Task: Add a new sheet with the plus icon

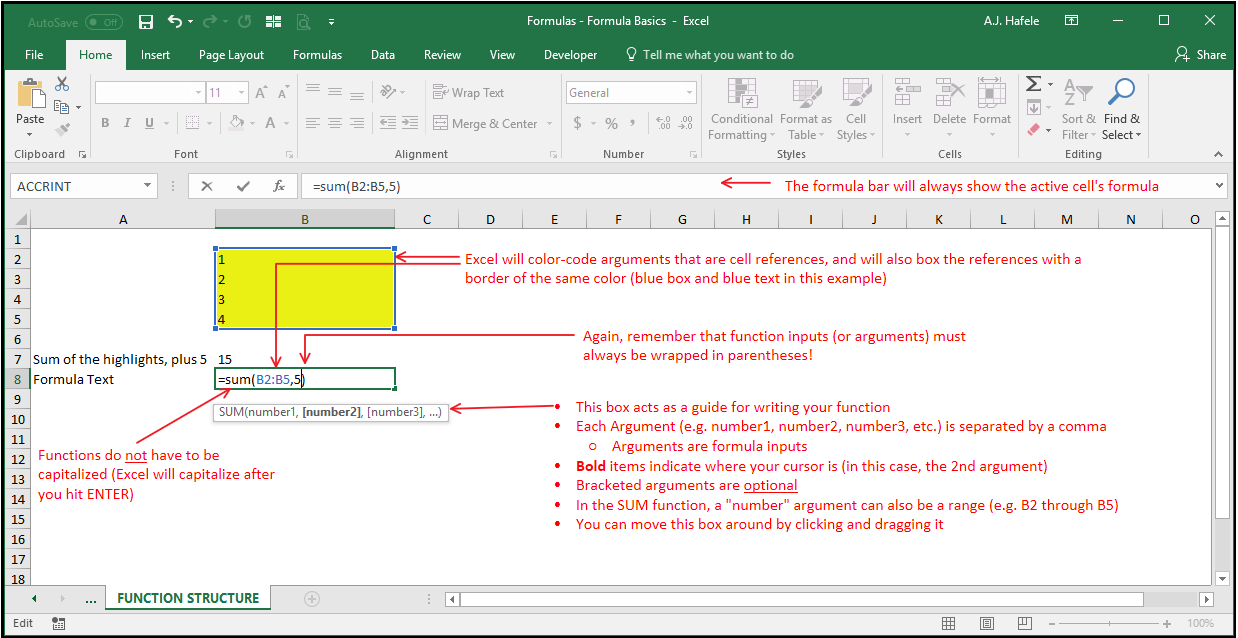Action: pos(312,599)
